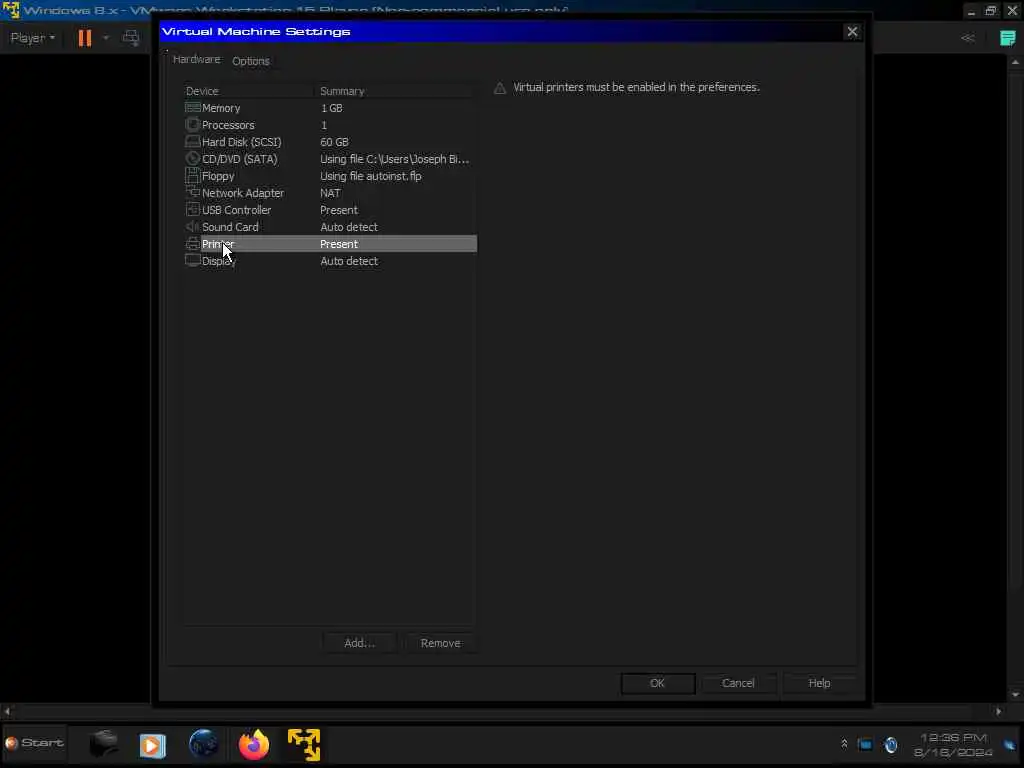Click the vertical scrollbar down arrow
This screenshot has width=1024, height=768.
tap(1015, 695)
